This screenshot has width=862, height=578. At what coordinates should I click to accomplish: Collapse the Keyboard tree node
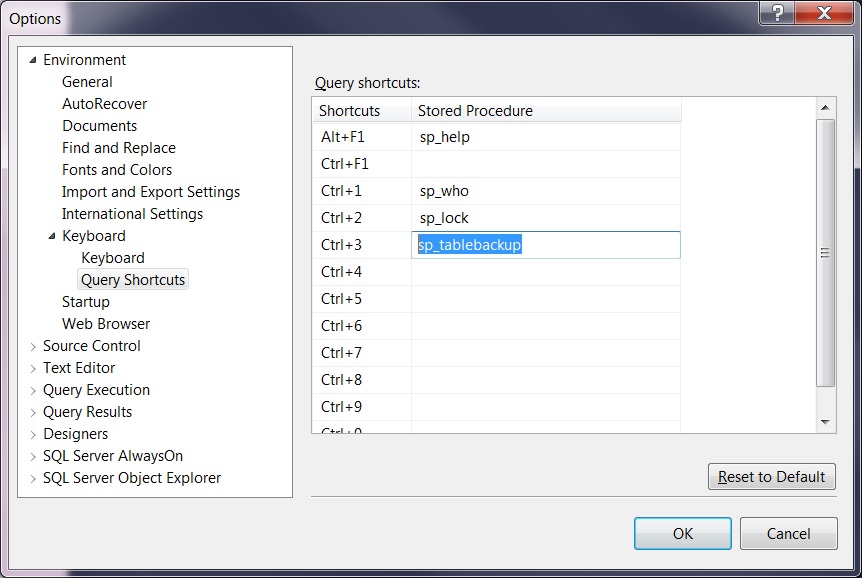[x=52, y=236]
